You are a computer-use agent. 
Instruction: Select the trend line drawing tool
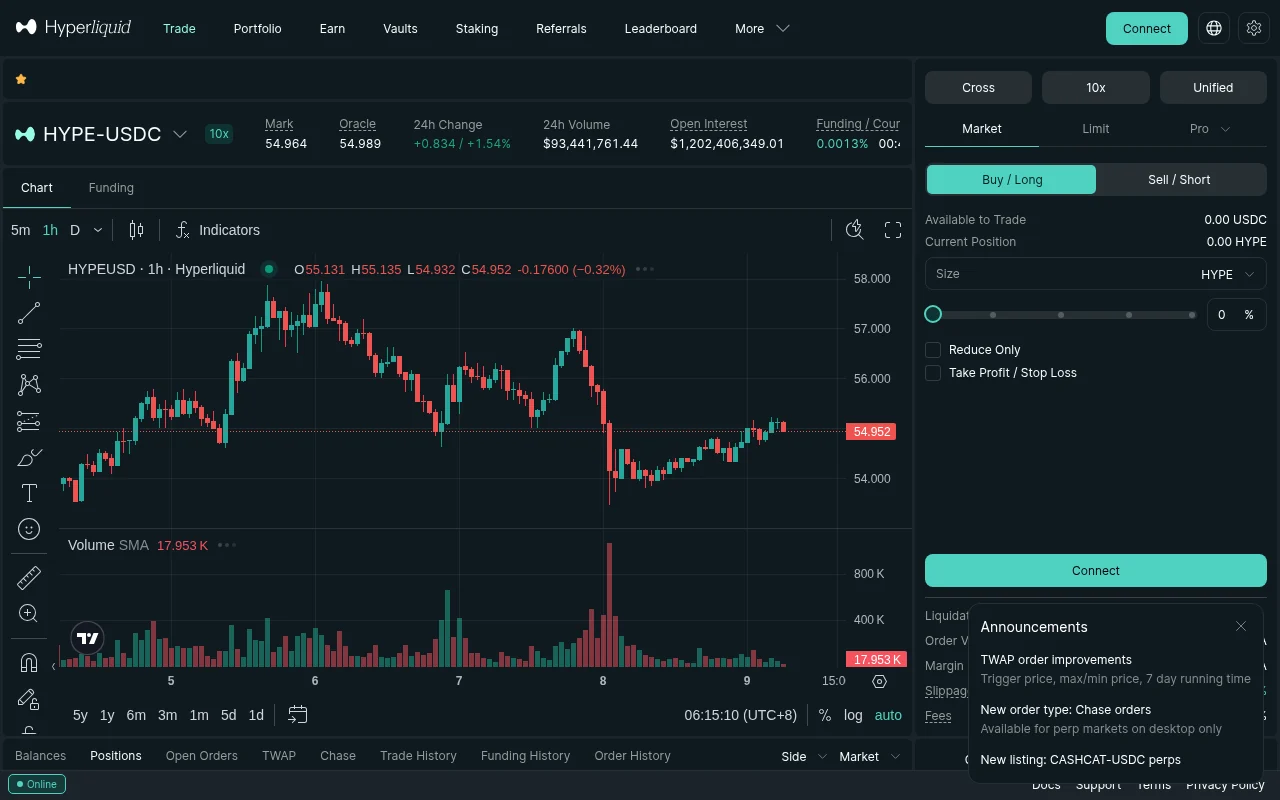[x=29, y=313]
